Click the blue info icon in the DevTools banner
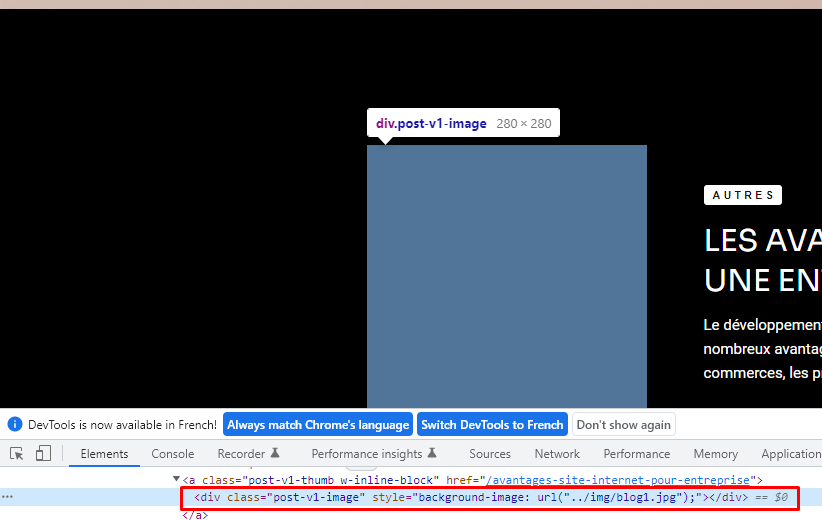Screen dimensions: 822x520 15,424
